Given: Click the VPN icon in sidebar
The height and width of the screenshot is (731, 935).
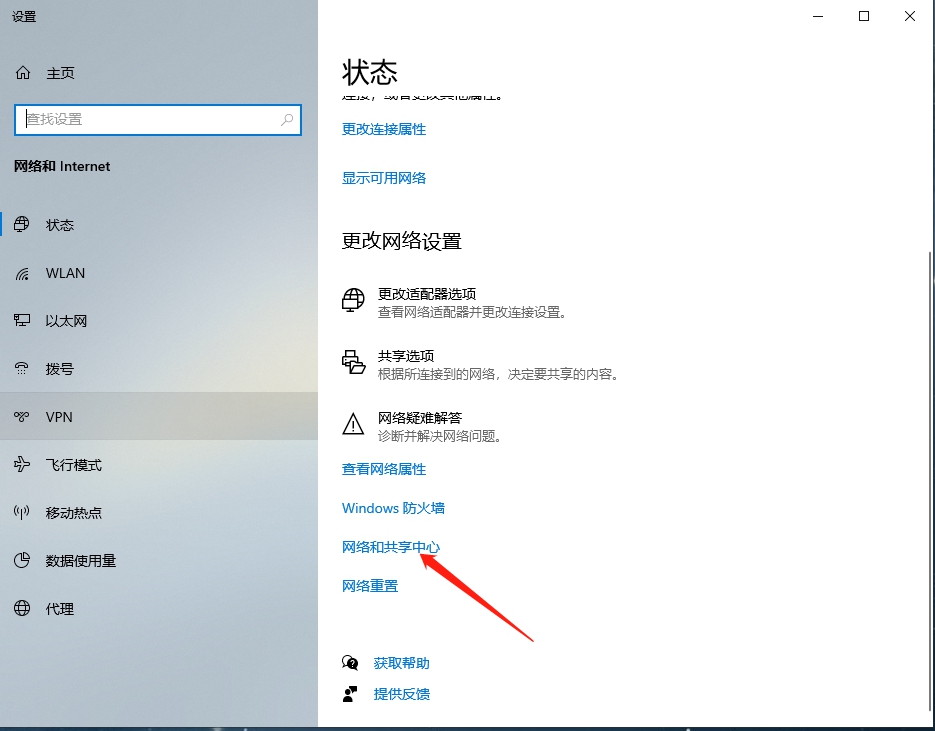Looking at the screenshot, I should point(22,416).
